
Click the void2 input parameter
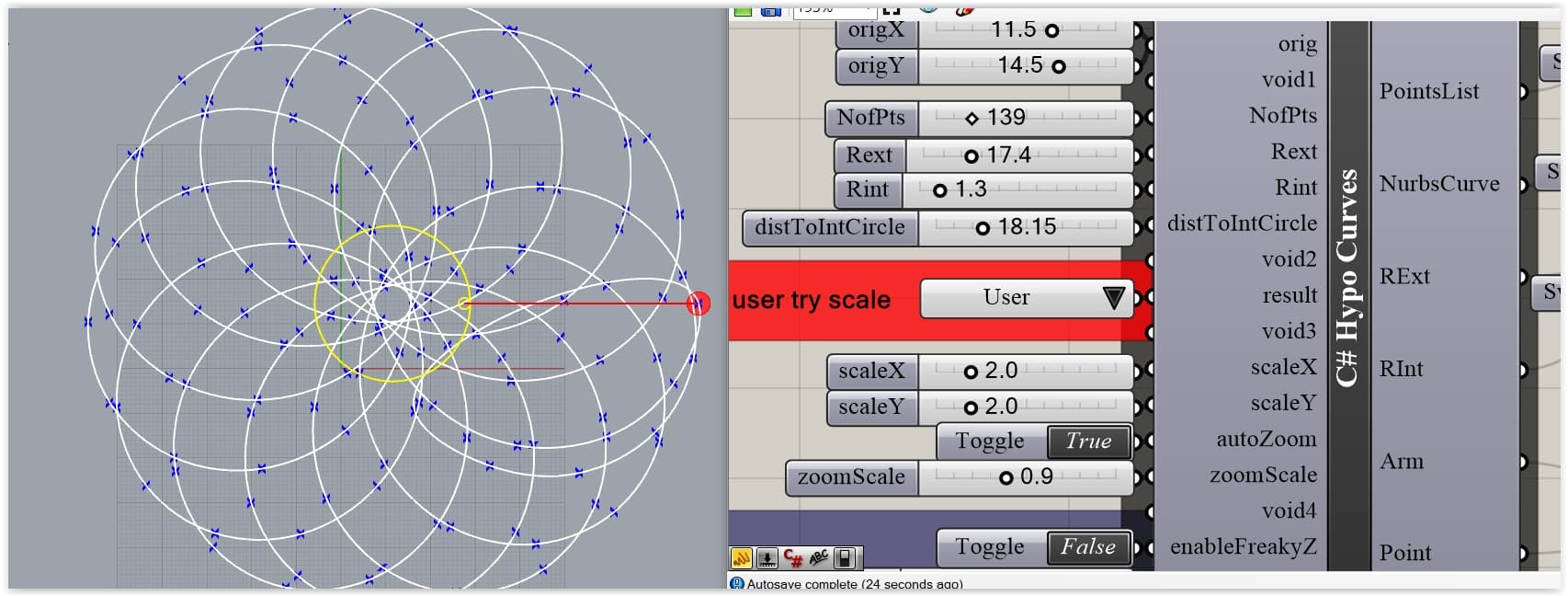1289,259
